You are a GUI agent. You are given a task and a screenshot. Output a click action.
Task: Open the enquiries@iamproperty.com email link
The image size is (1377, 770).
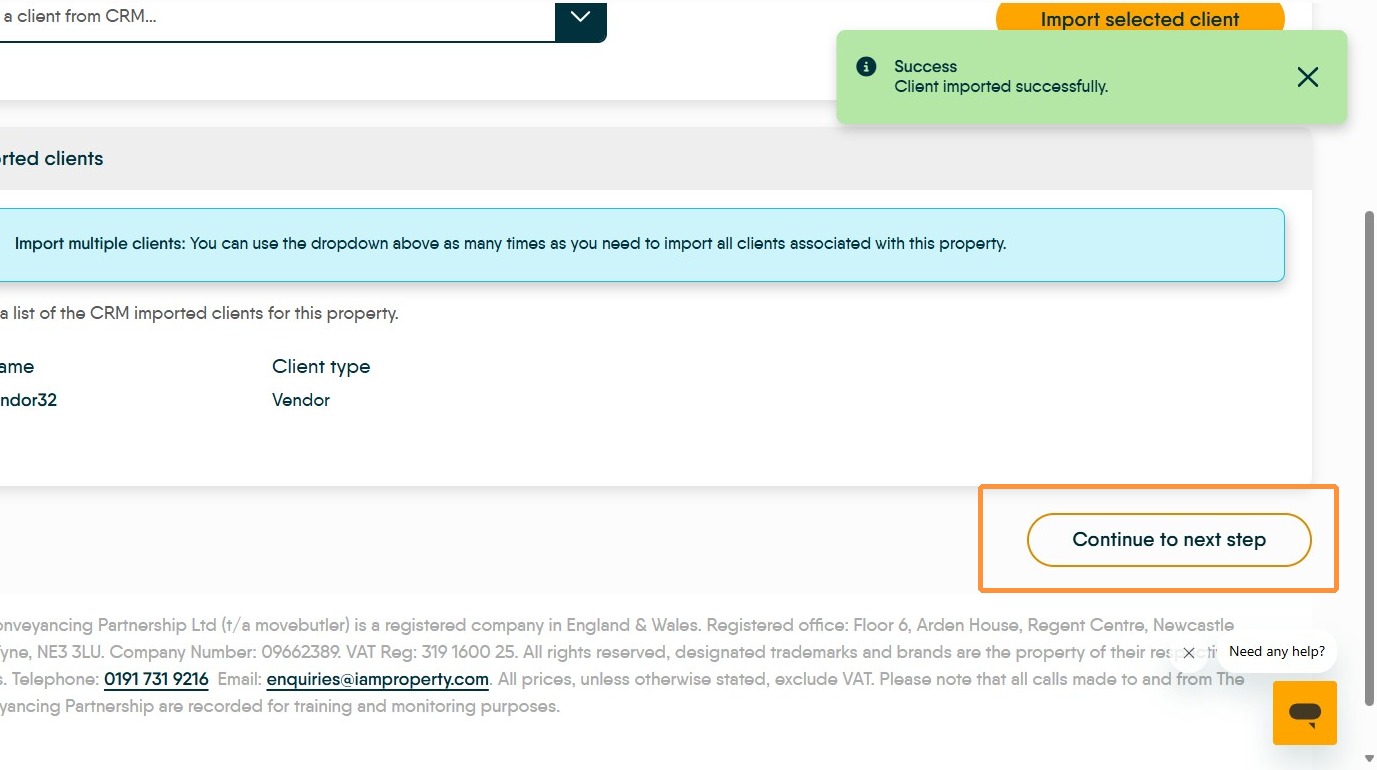[x=378, y=679]
